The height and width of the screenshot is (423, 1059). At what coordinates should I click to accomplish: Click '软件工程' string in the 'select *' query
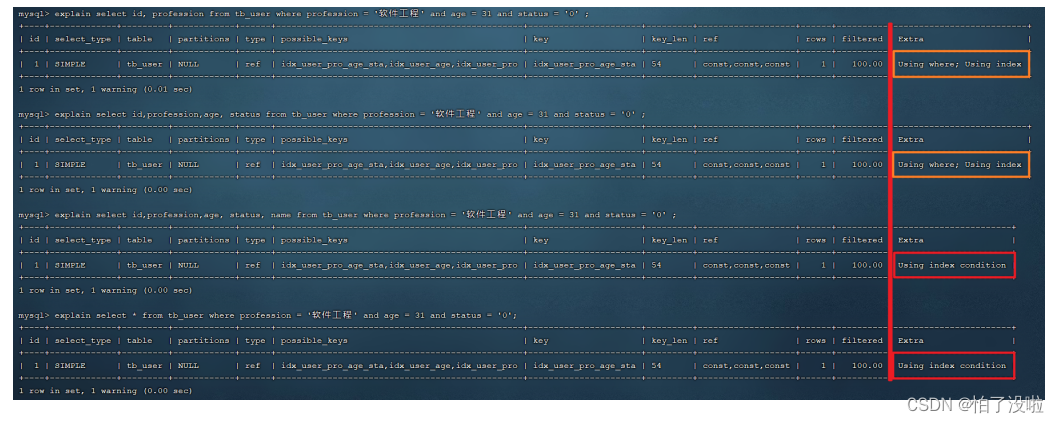click(332, 316)
